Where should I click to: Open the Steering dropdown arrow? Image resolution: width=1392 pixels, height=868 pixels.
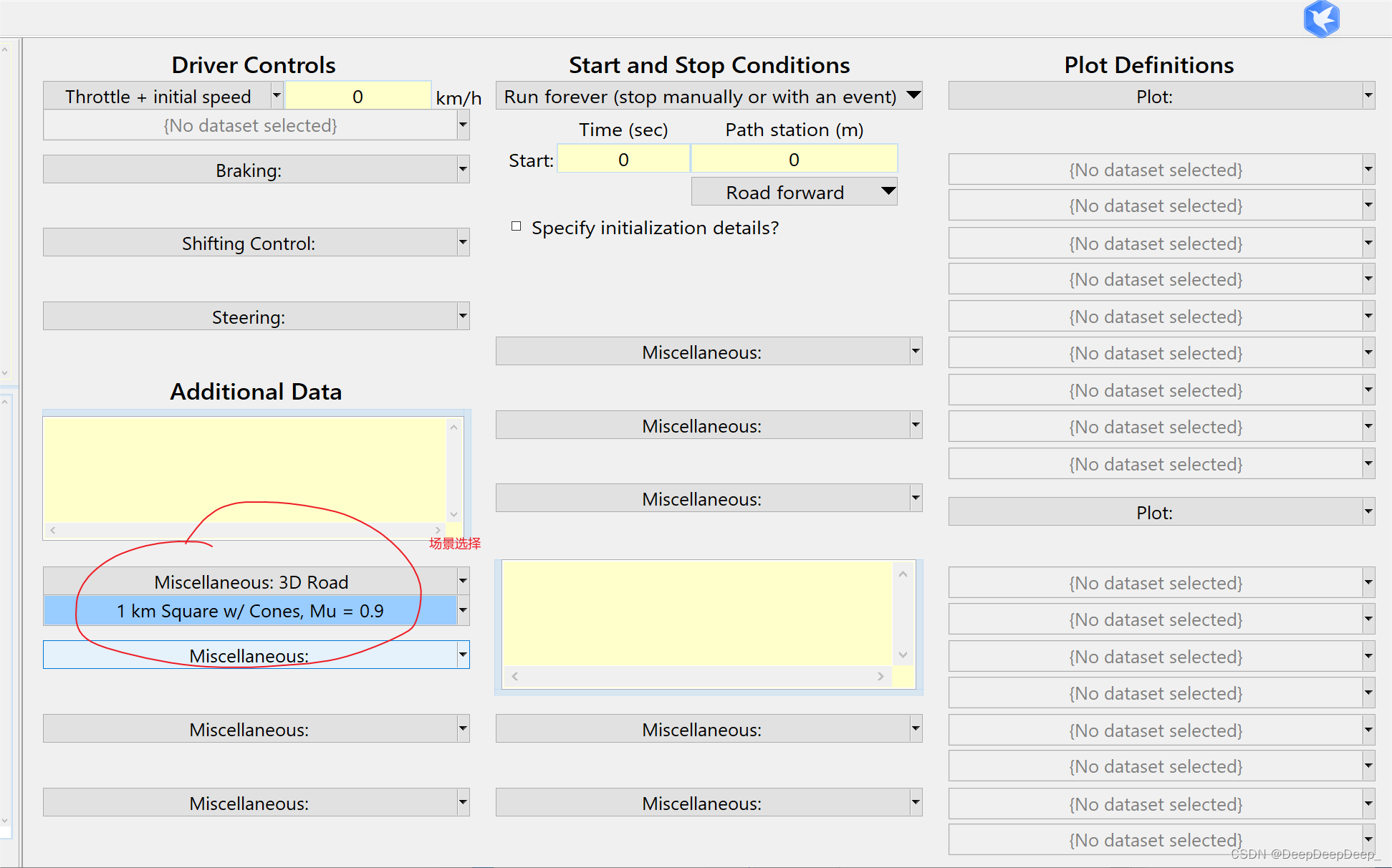pos(463,316)
